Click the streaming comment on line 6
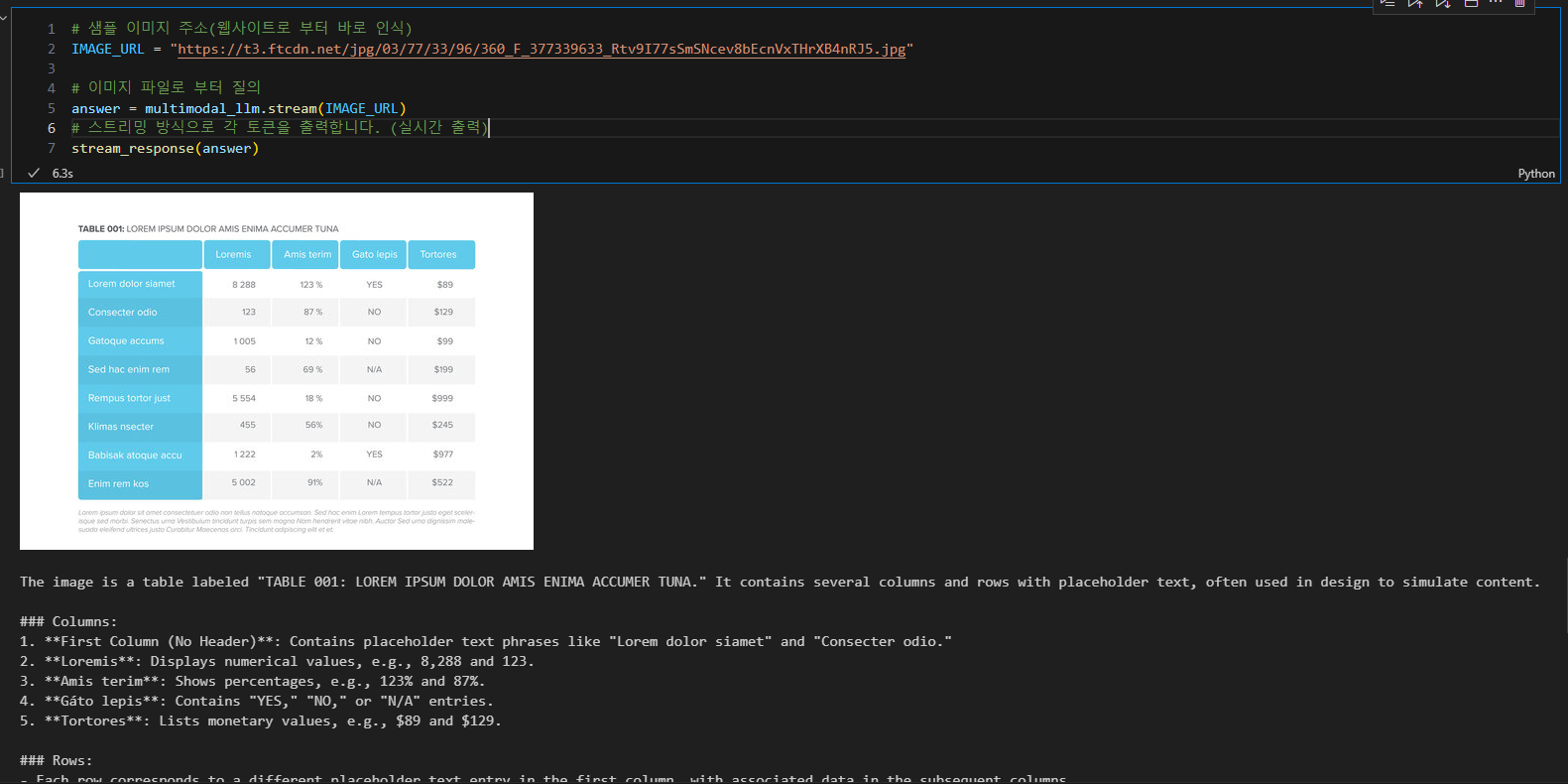1568x784 pixels. [280, 127]
